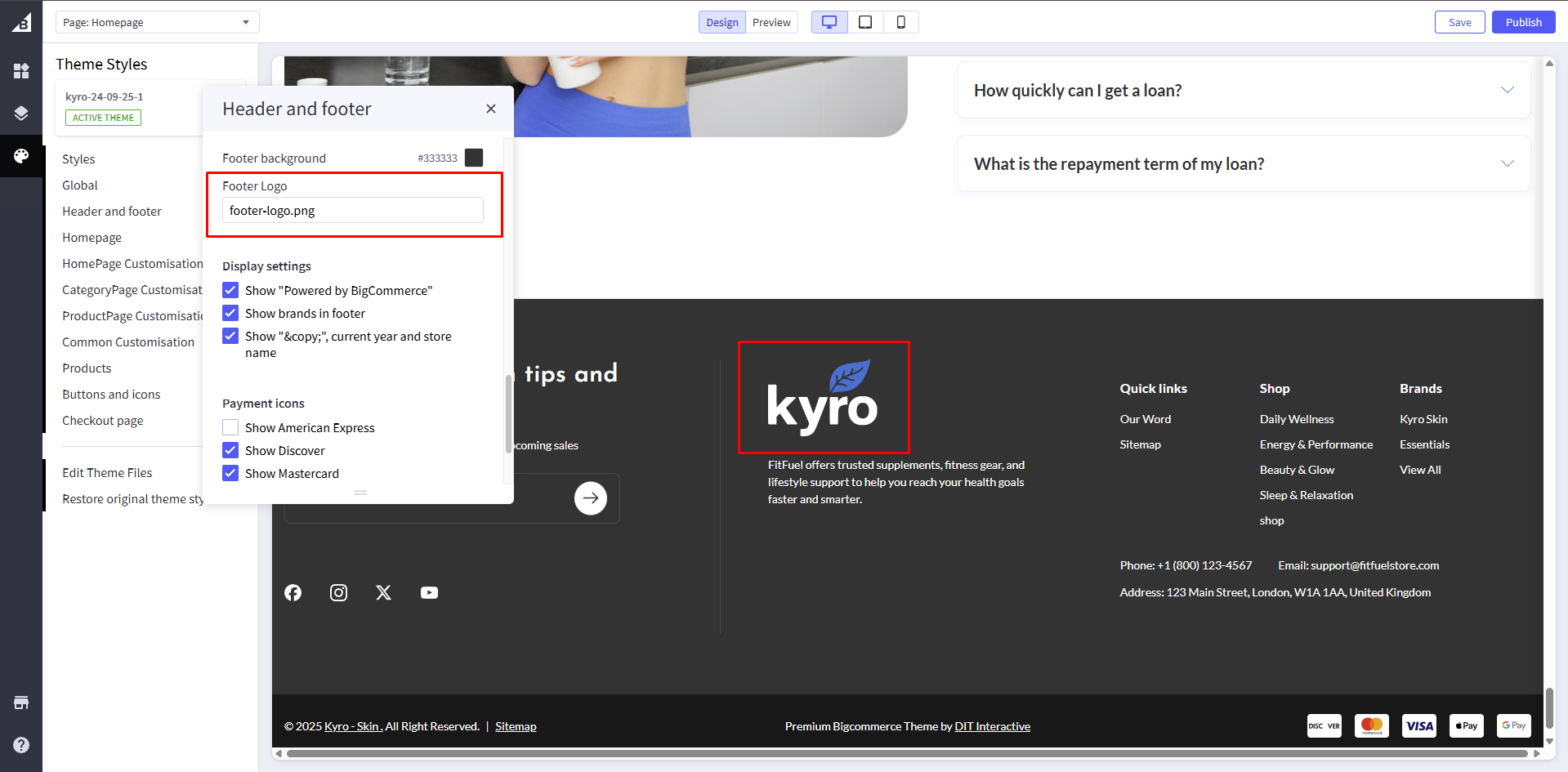Select the desktop view icon

[829, 22]
